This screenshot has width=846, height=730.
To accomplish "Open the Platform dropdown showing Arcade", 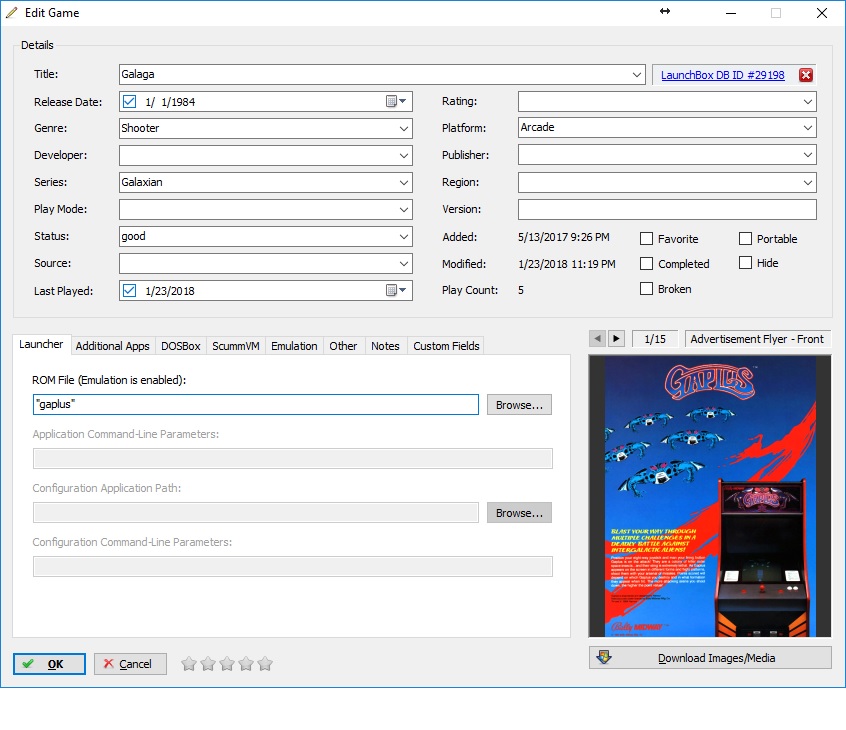I will [808, 128].
